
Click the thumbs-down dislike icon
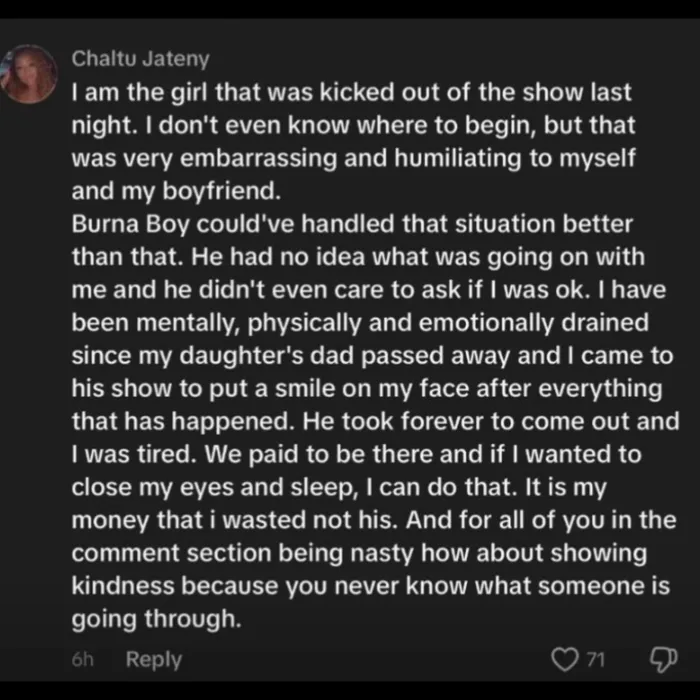coord(660,658)
